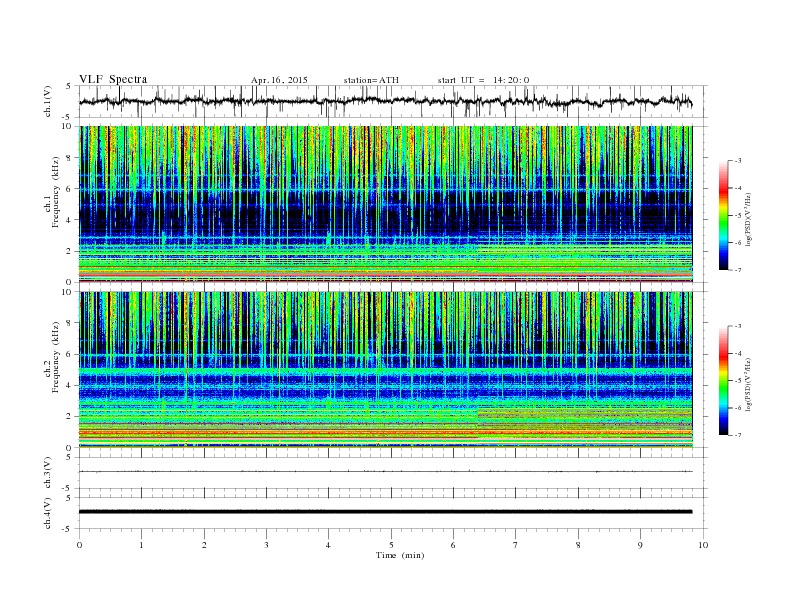Click the "ch.4(V)" axis label
Image resolution: width=792 pixels, height=612 pixels.
point(47,513)
